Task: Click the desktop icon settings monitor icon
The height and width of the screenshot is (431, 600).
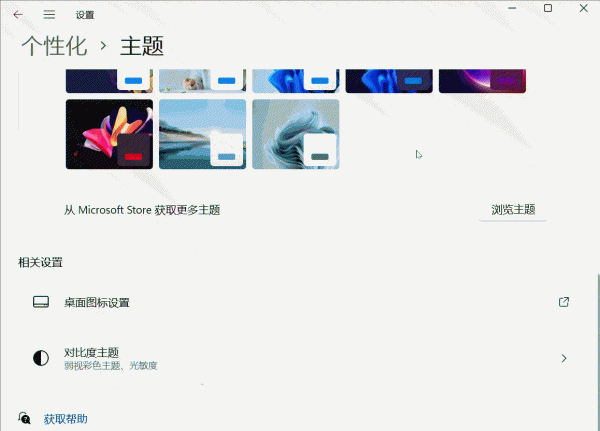Action: (x=41, y=302)
